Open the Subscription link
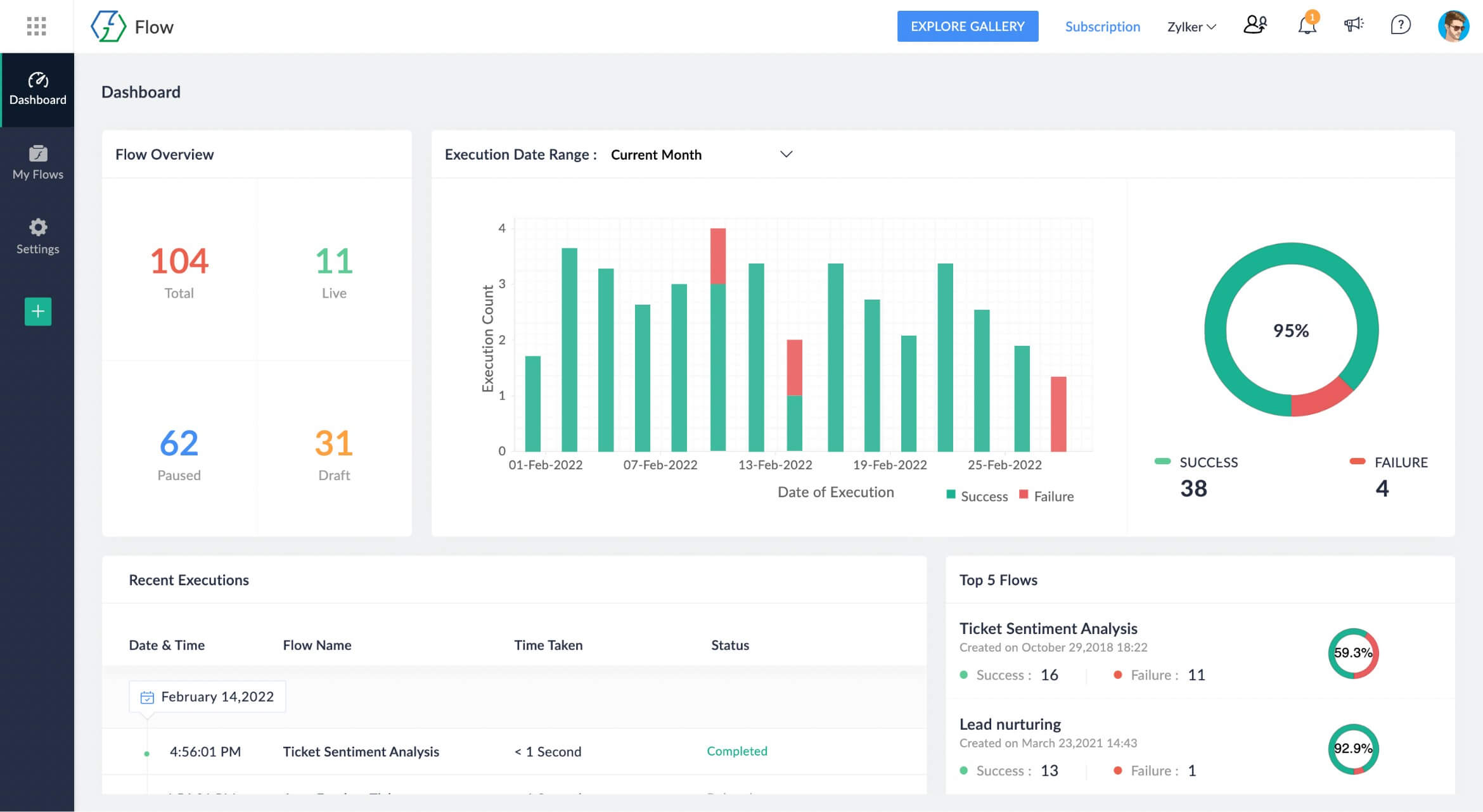 (1102, 27)
